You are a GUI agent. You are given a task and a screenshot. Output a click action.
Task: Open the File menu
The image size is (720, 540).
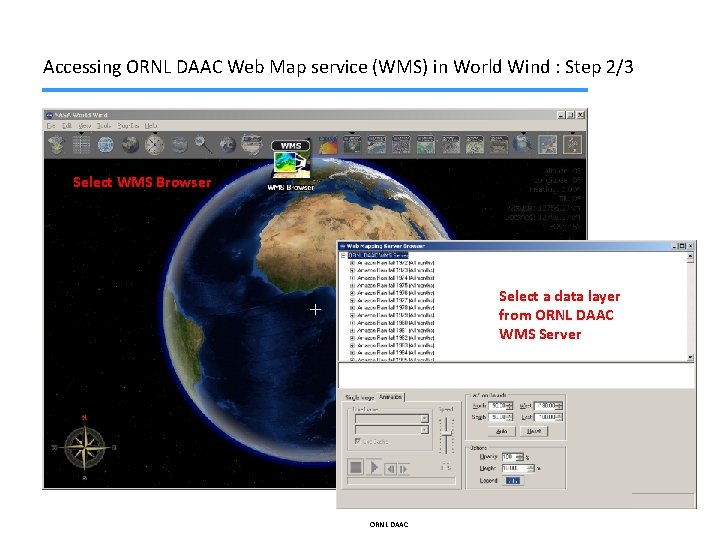(51, 125)
